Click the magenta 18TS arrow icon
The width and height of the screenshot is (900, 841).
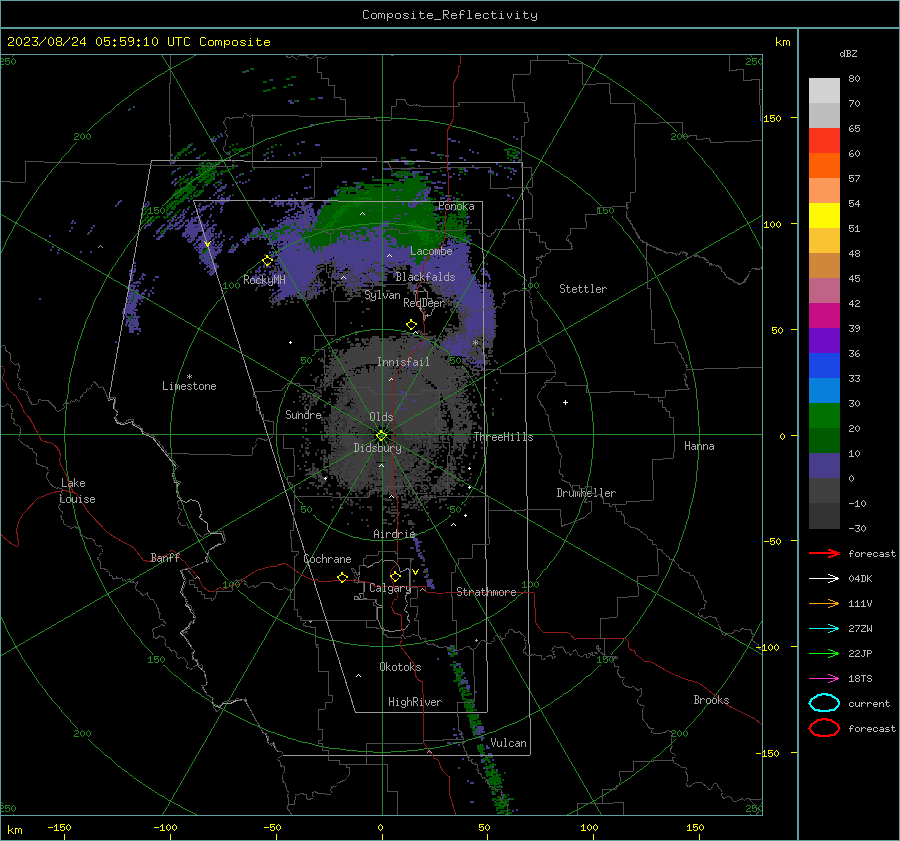click(824, 679)
